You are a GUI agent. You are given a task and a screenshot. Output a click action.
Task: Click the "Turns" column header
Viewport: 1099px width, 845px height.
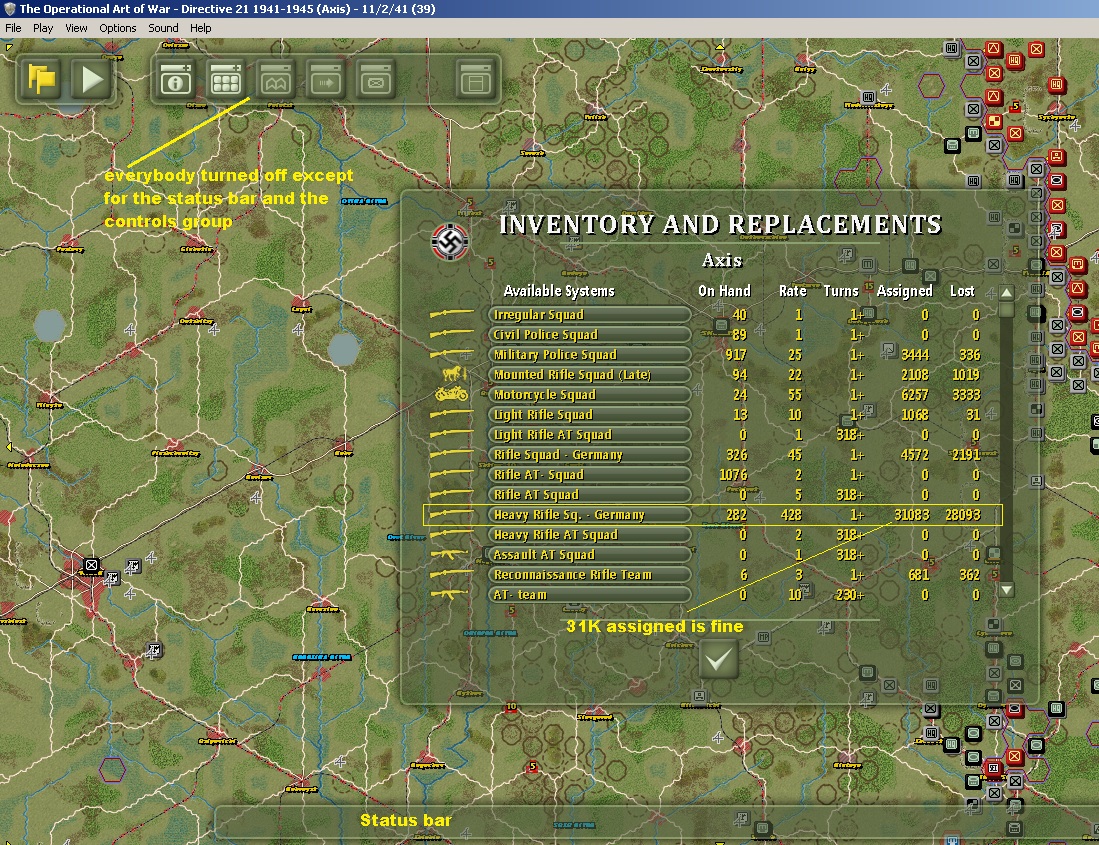[x=840, y=291]
